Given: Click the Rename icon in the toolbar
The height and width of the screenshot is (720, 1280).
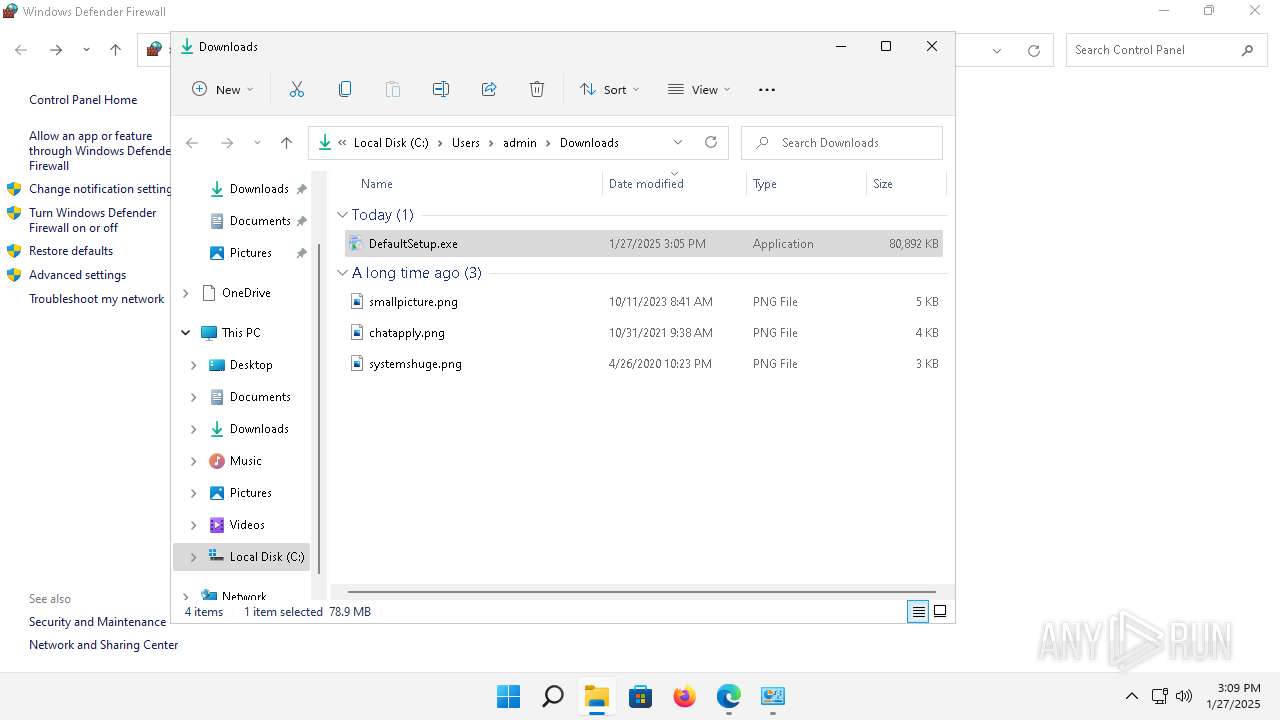Looking at the screenshot, I should [441, 89].
